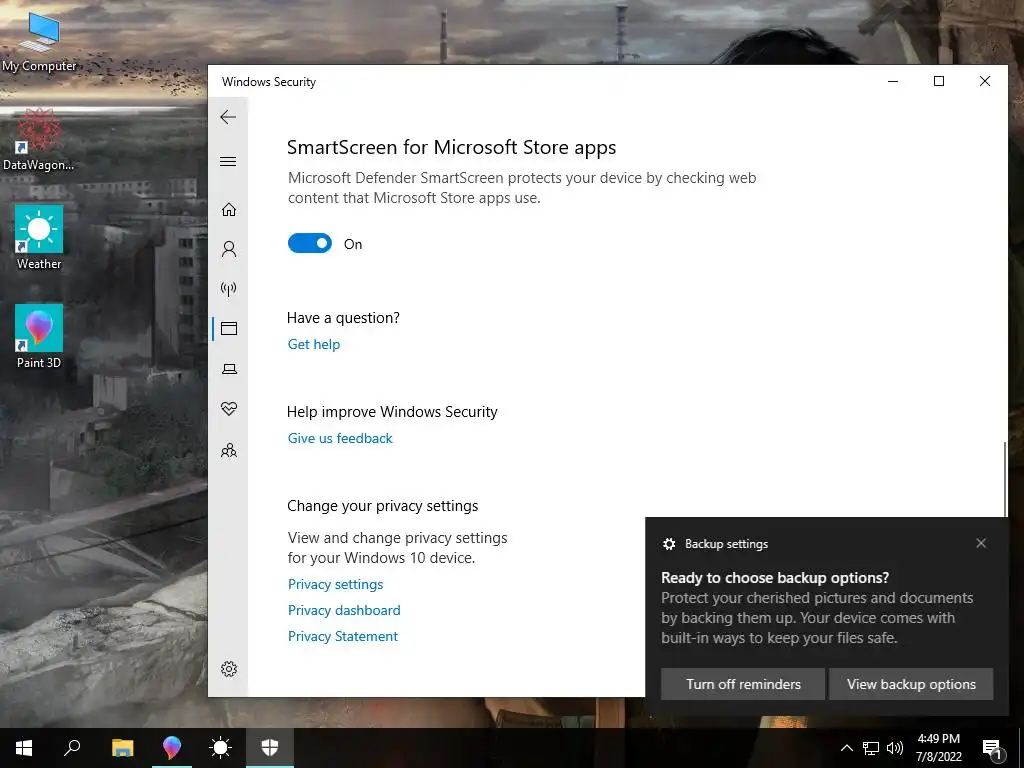Open the Windows Start menu
Screen dimensions: 1024x768
(24, 748)
